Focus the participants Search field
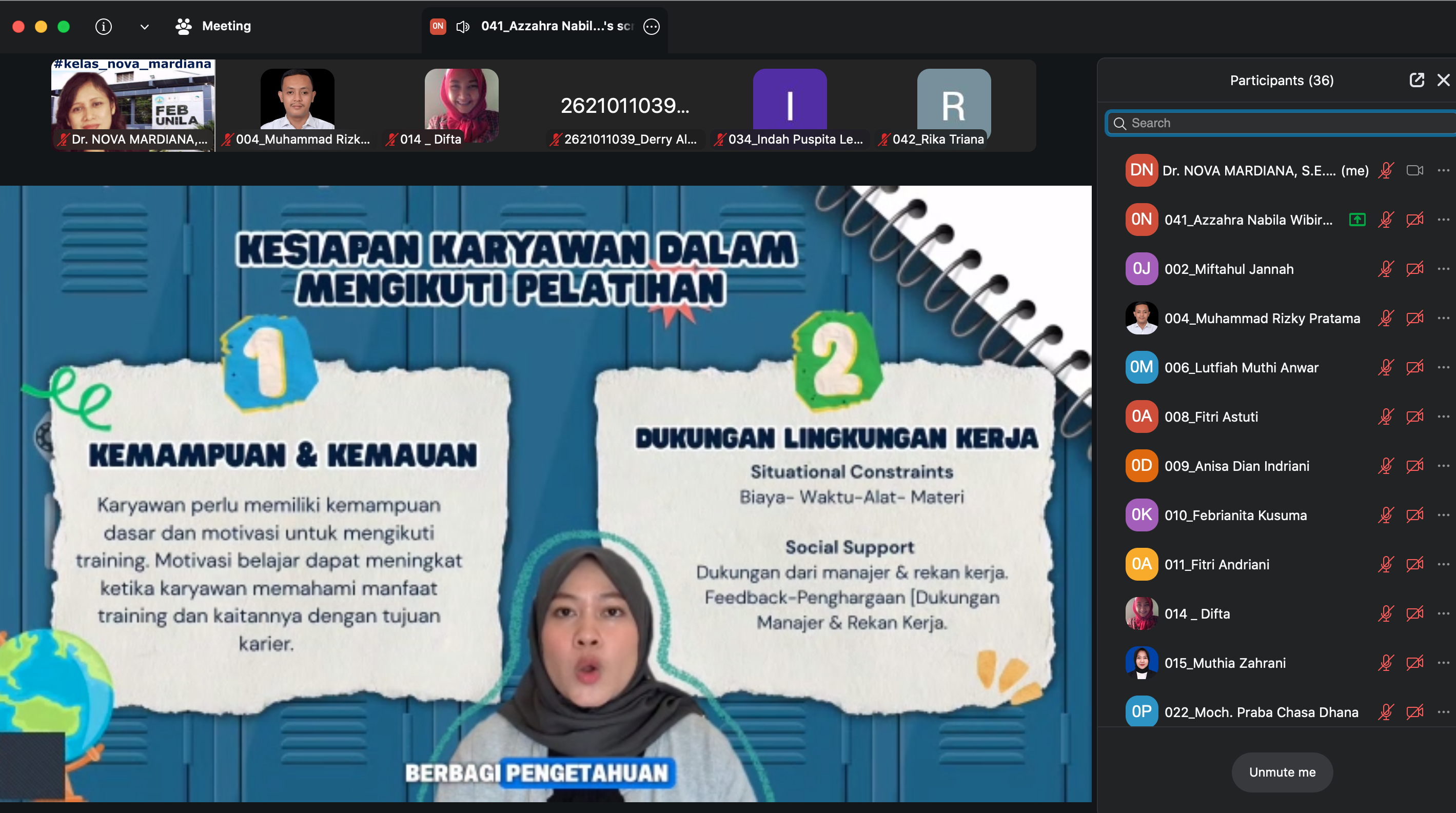 click(1281, 123)
